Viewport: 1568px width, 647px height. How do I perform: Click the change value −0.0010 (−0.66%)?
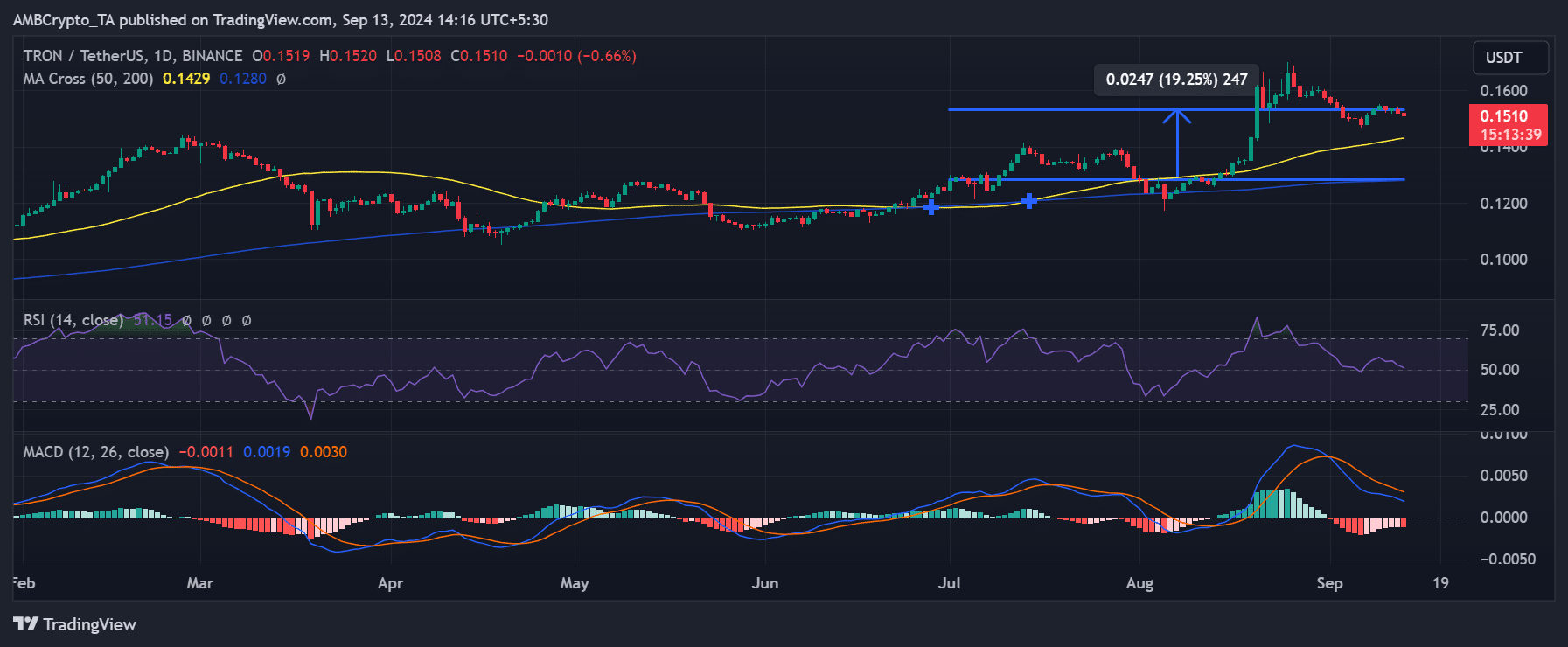pyautogui.click(x=576, y=56)
